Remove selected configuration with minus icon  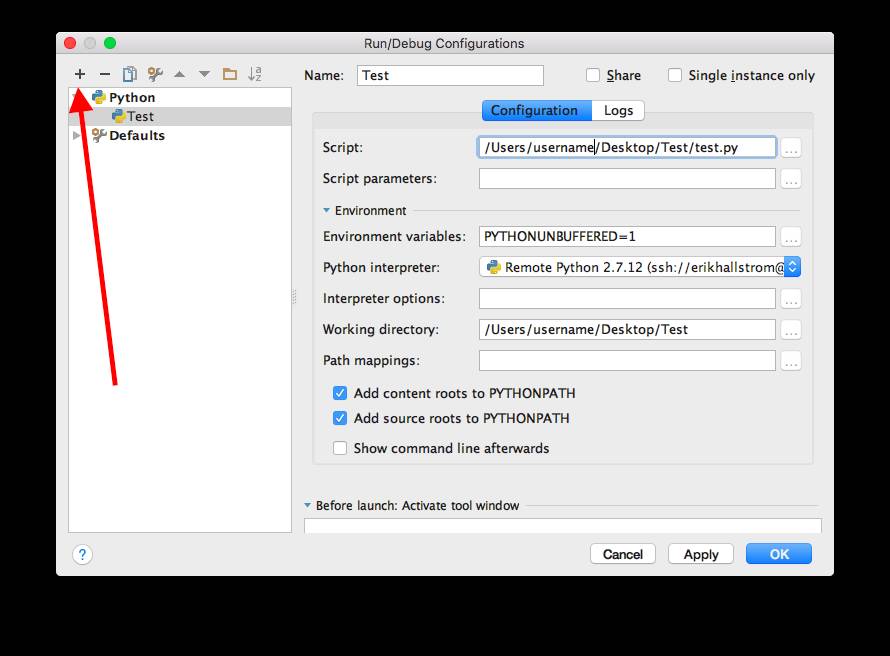pos(105,74)
